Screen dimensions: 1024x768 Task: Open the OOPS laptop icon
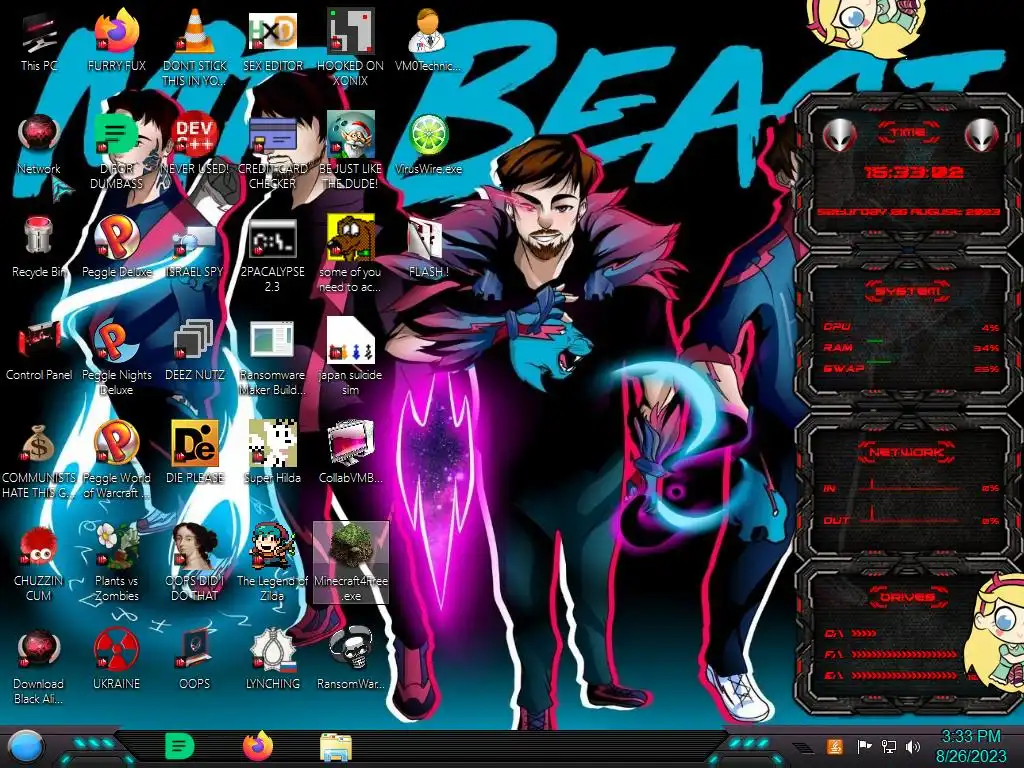point(194,660)
